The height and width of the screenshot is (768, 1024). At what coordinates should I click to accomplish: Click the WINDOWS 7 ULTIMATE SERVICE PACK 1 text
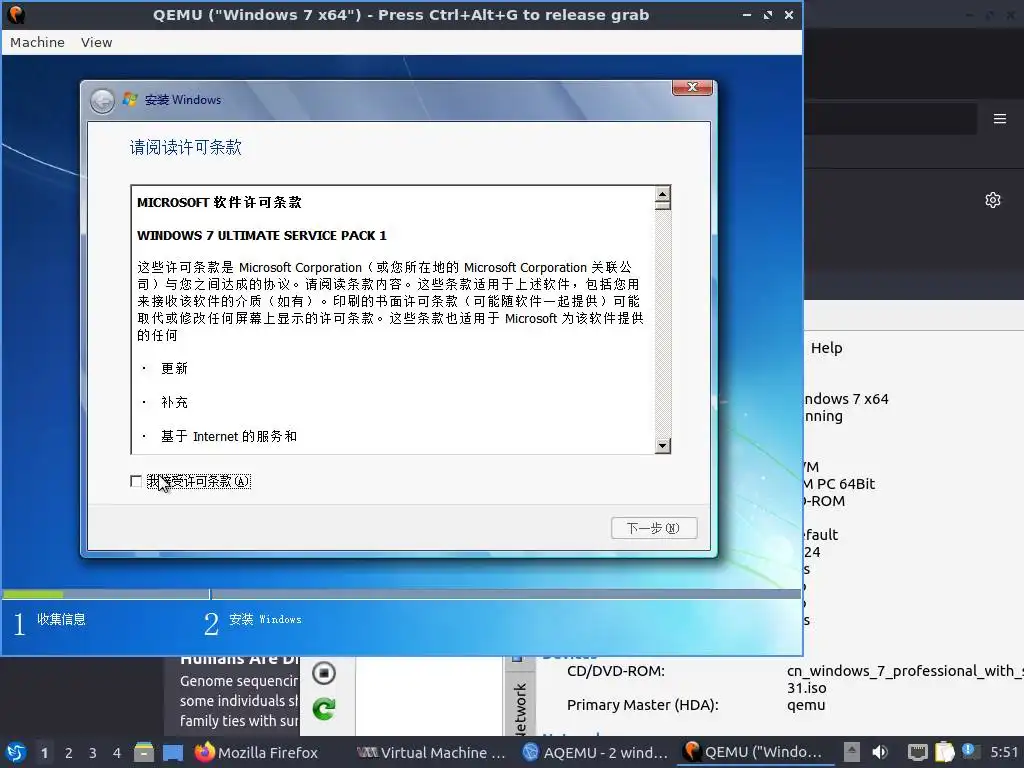261,235
